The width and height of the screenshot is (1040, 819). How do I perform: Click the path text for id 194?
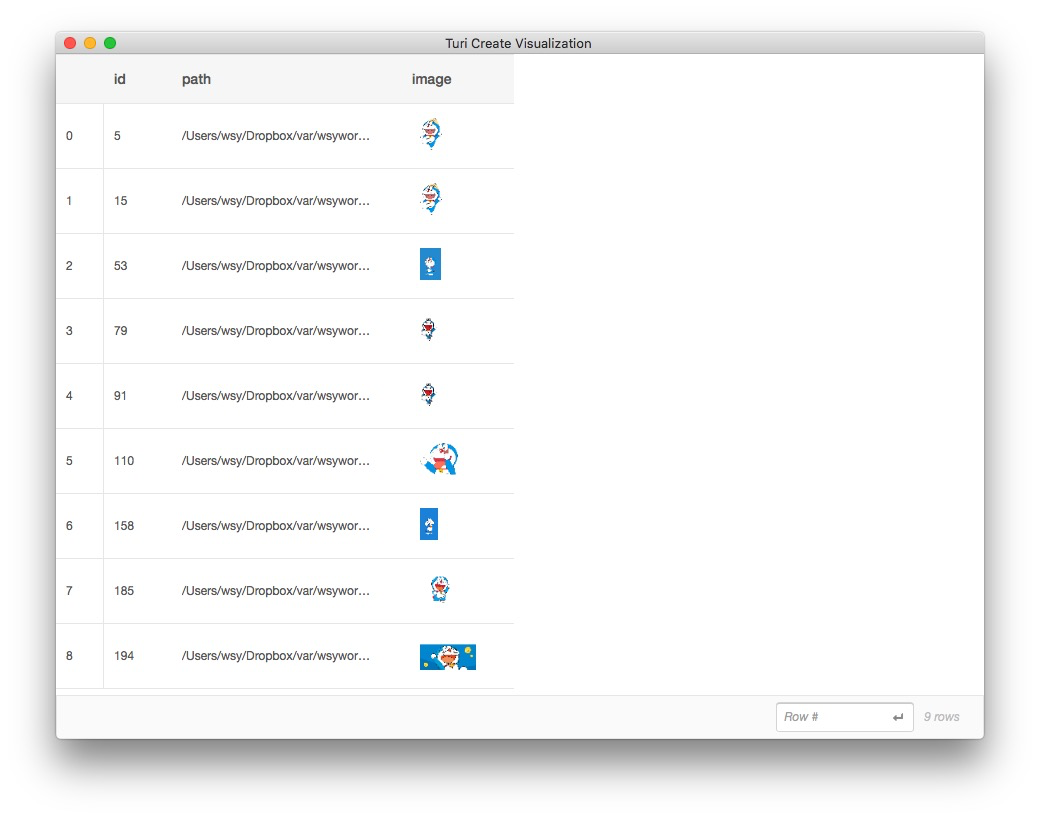(276, 656)
